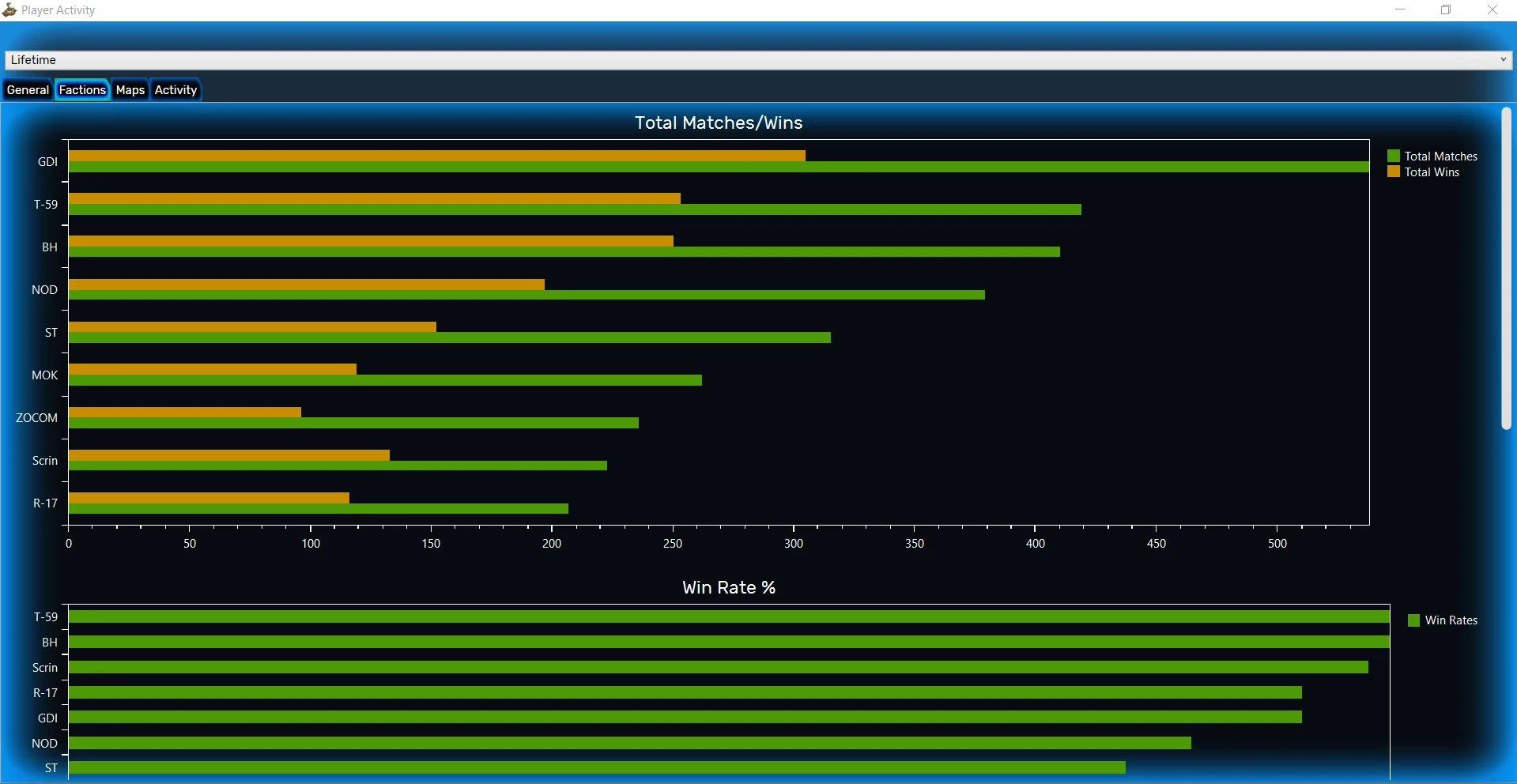
Task: Click the T-59 orange total wins bar
Action: pos(375,198)
